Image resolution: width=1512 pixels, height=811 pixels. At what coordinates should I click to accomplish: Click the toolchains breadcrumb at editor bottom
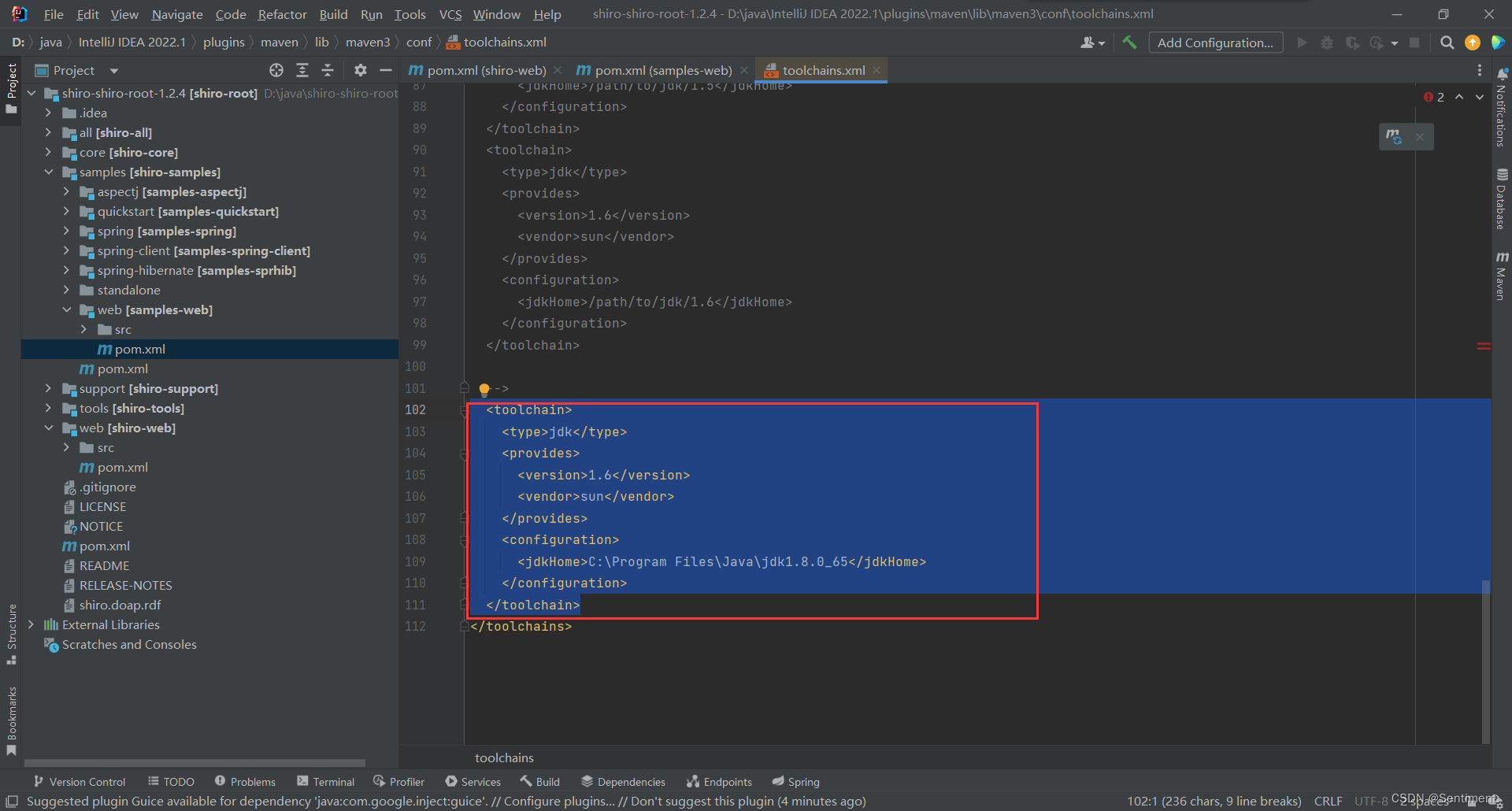[x=504, y=757]
